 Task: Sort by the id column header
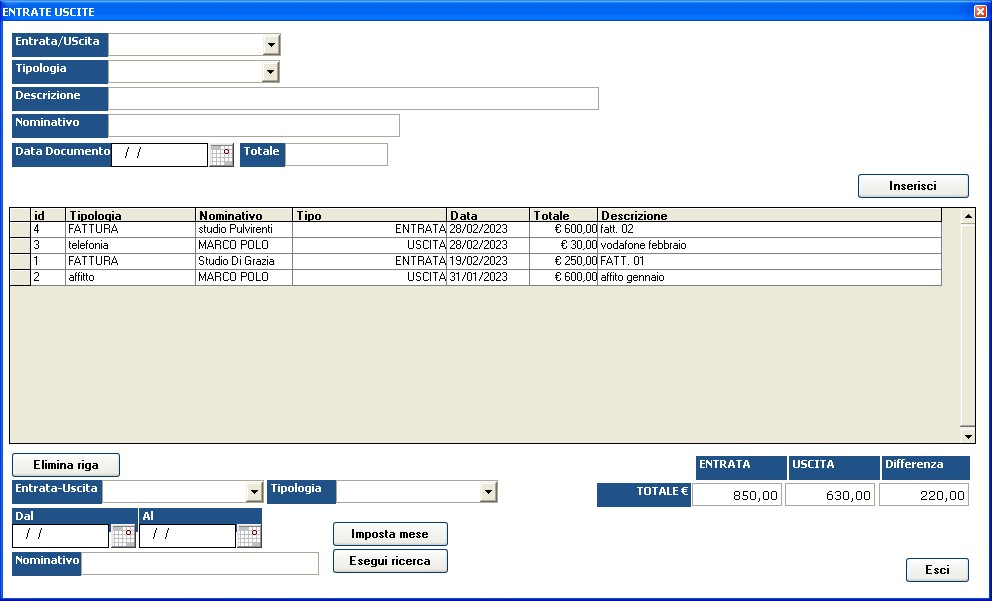point(47,215)
